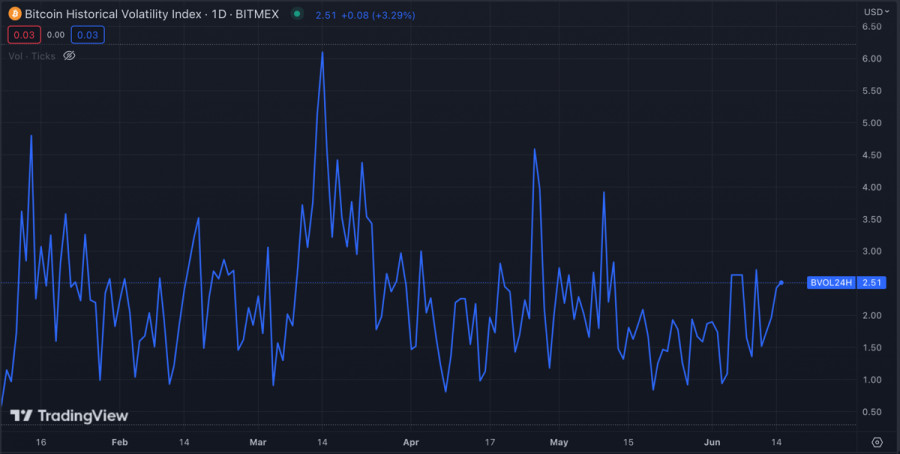The height and width of the screenshot is (454, 900).
Task: Toggle Vol Ticks indicator visibility eye
Action: (x=69, y=56)
